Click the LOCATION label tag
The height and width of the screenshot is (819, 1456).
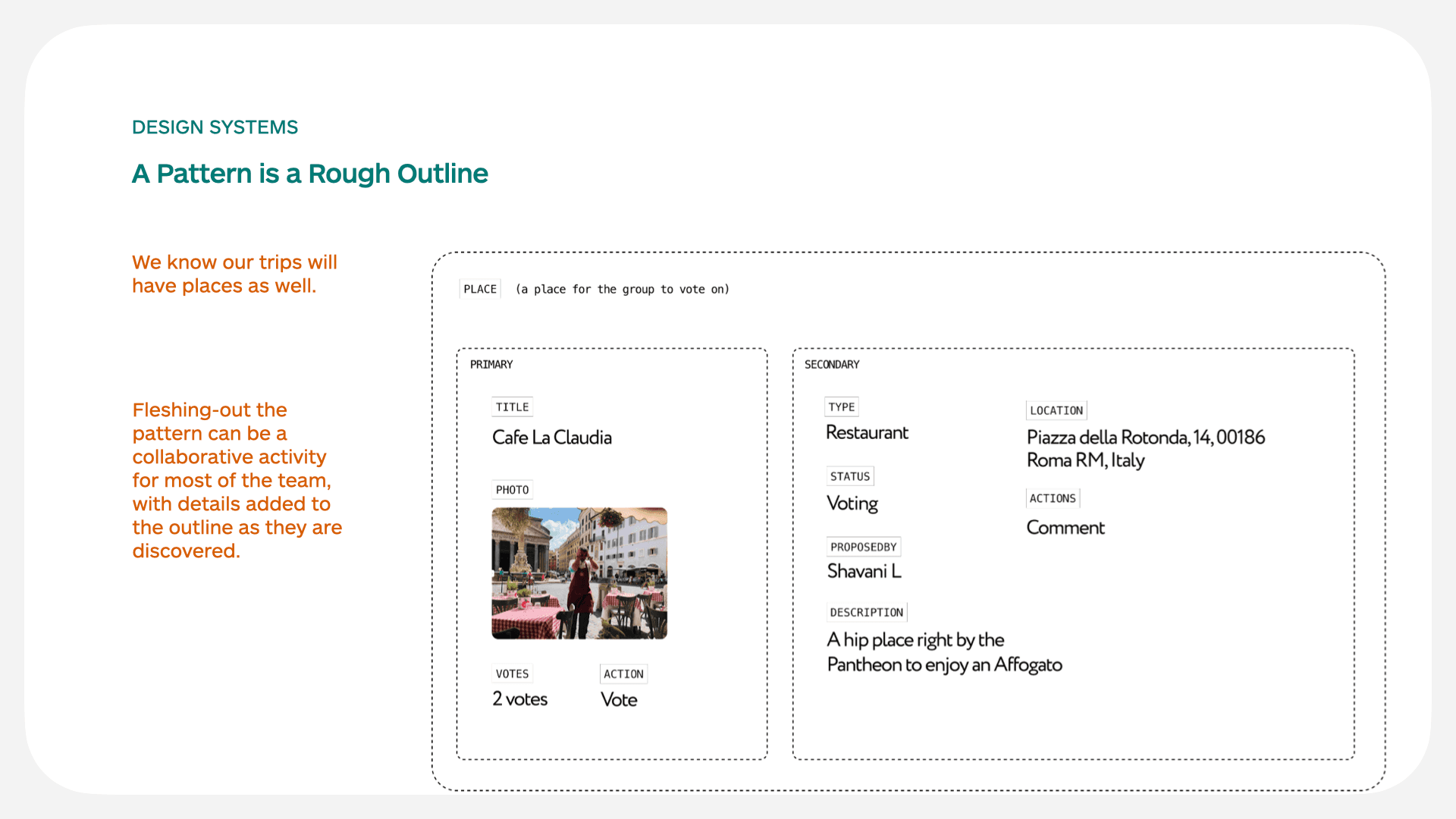[x=1056, y=410]
